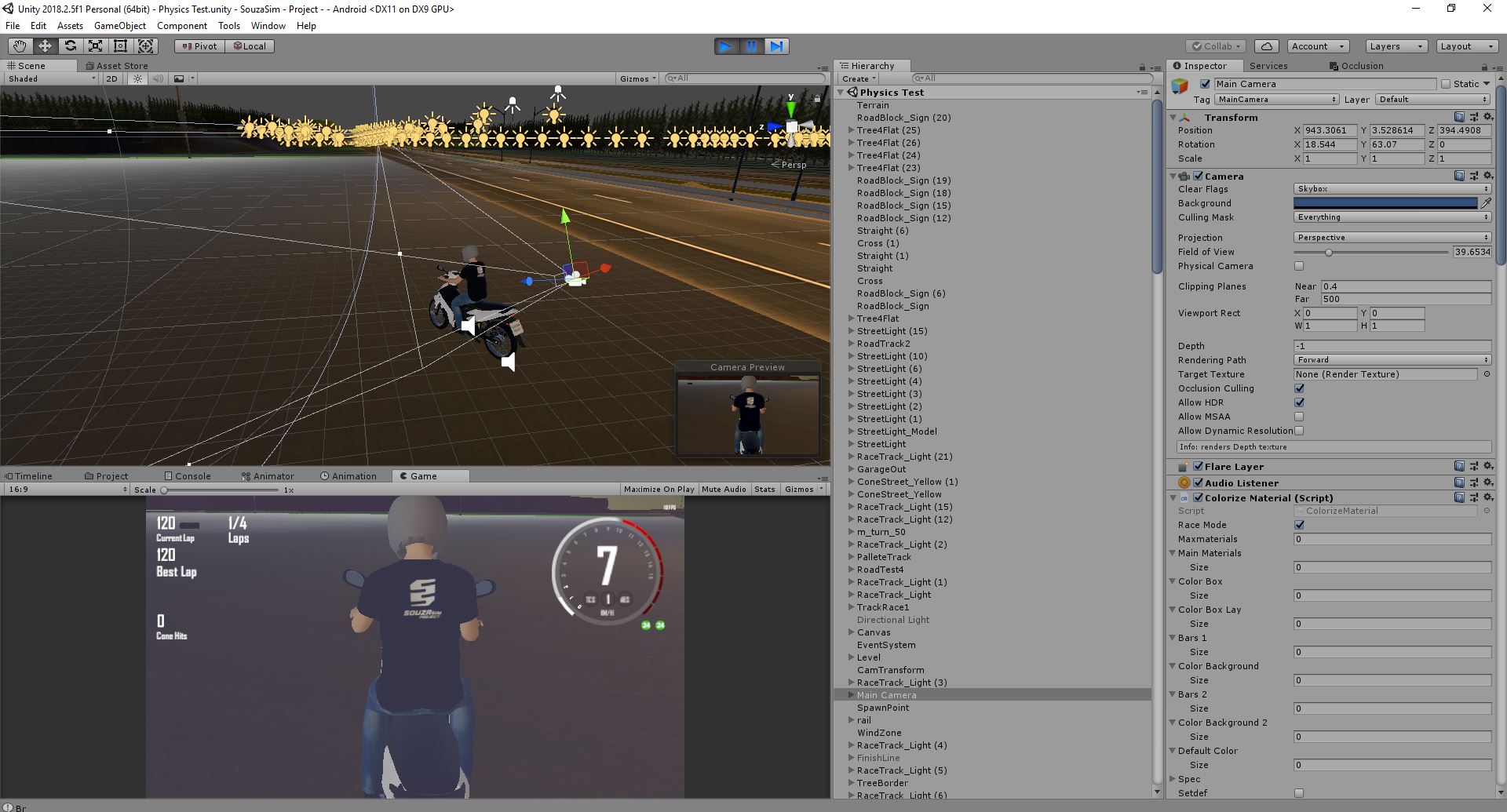Click the Background color swatch
Image resolution: width=1507 pixels, height=812 pixels.
tap(1385, 203)
